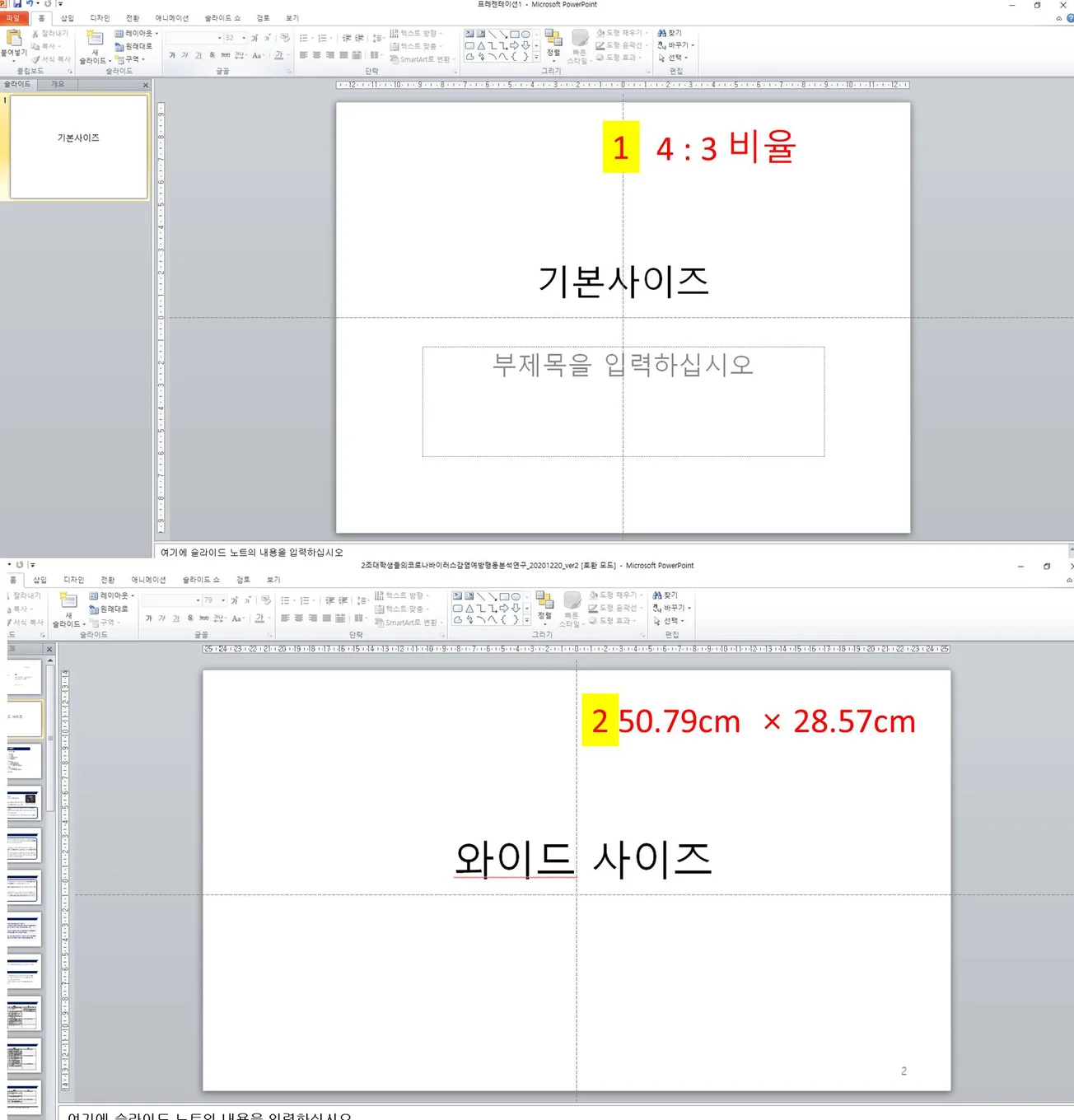Toggle bold 가 in top window ribbon
The image size is (1074, 1120).
172,55
